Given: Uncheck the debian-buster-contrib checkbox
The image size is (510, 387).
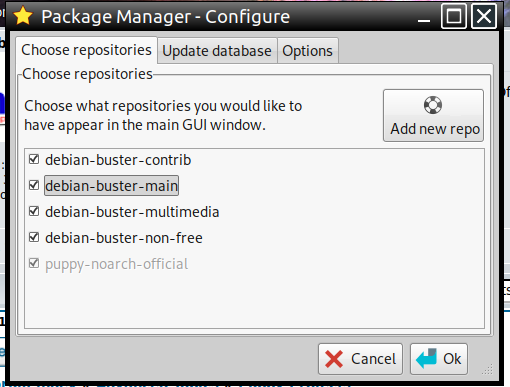Looking at the screenshot, I should point(34,159).
